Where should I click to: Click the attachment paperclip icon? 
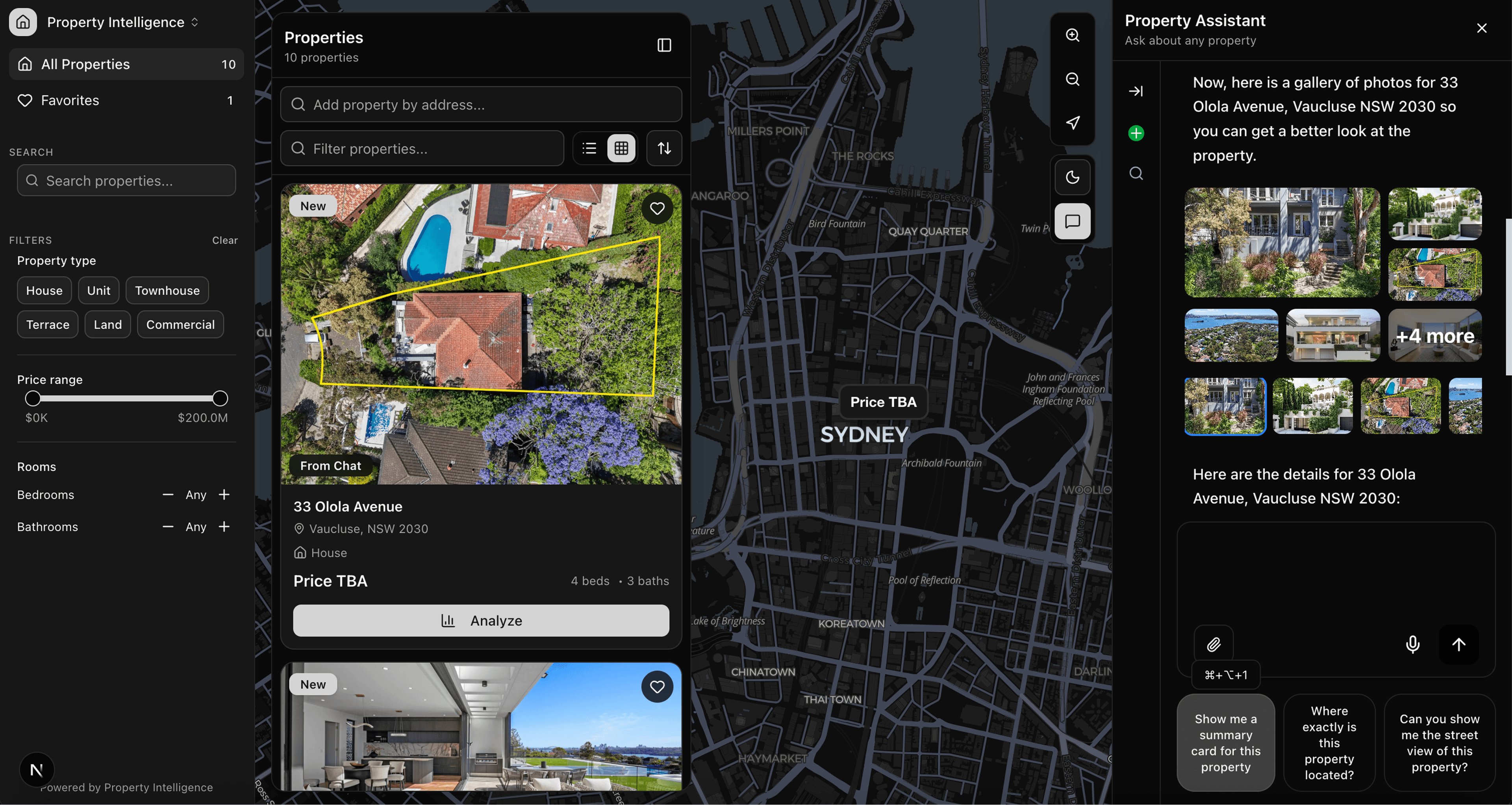click(x=1213, y=644)
